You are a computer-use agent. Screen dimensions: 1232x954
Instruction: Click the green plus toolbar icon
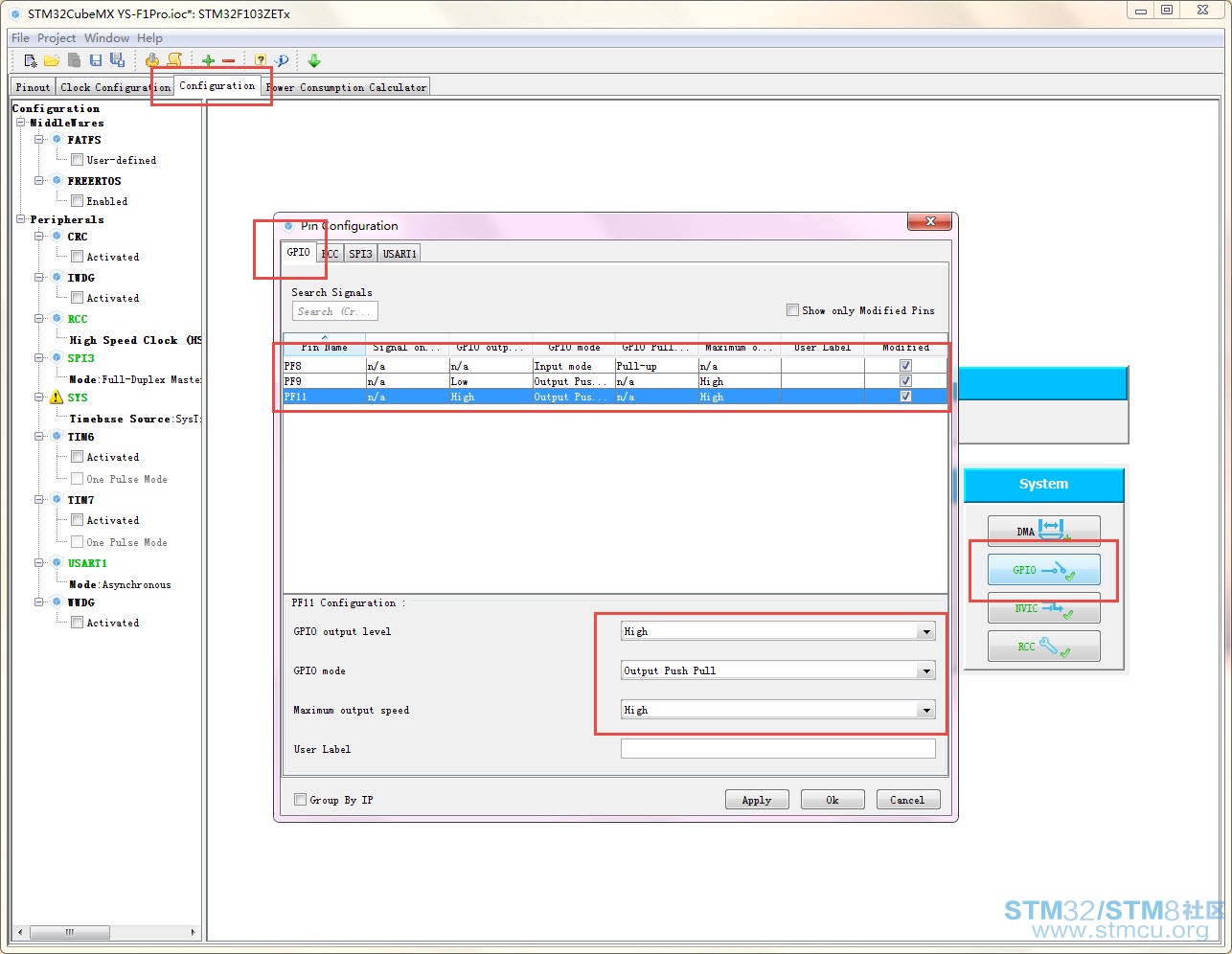pyautogui.click(x=208, y=60)
